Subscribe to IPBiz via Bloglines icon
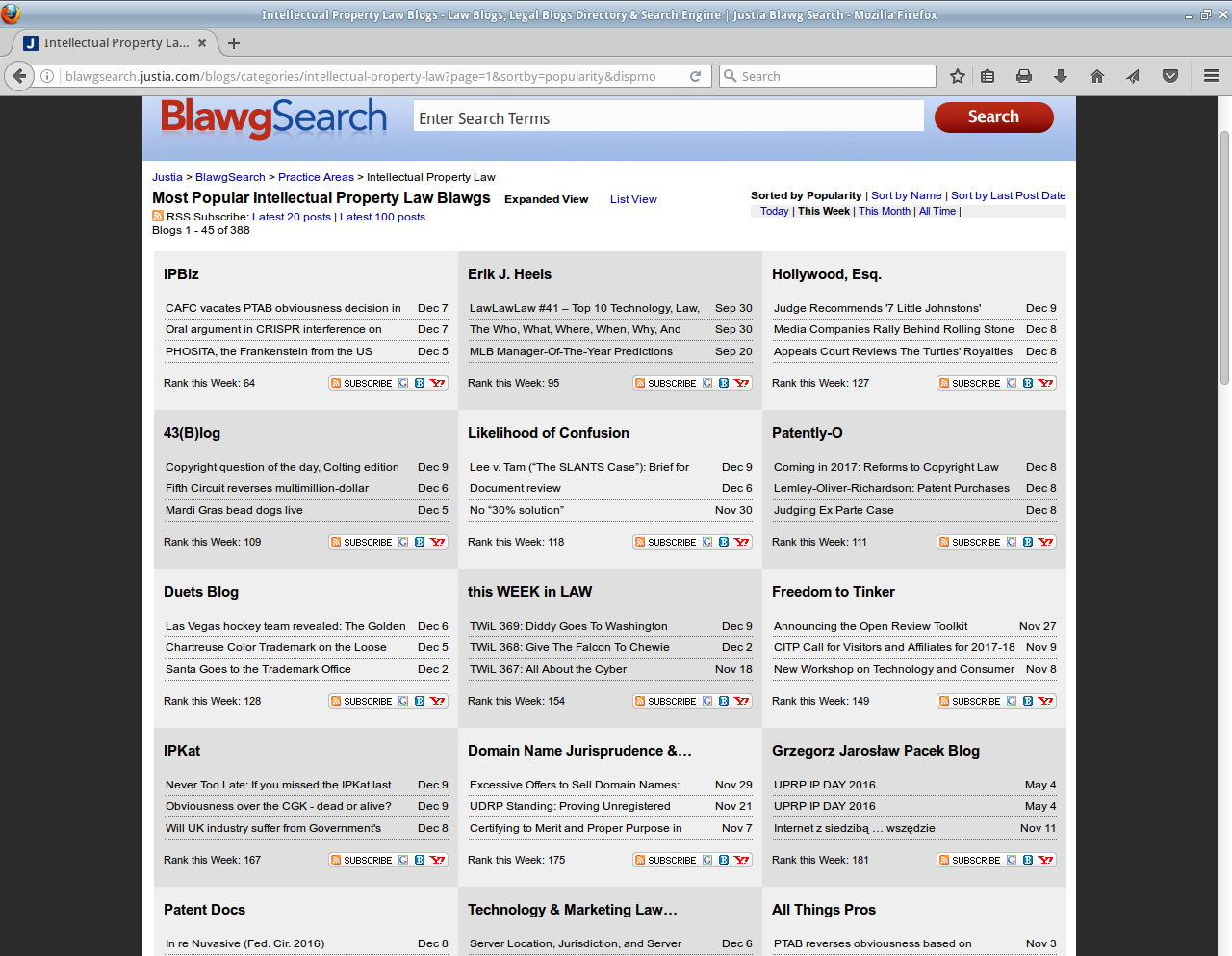 point(420,383)
